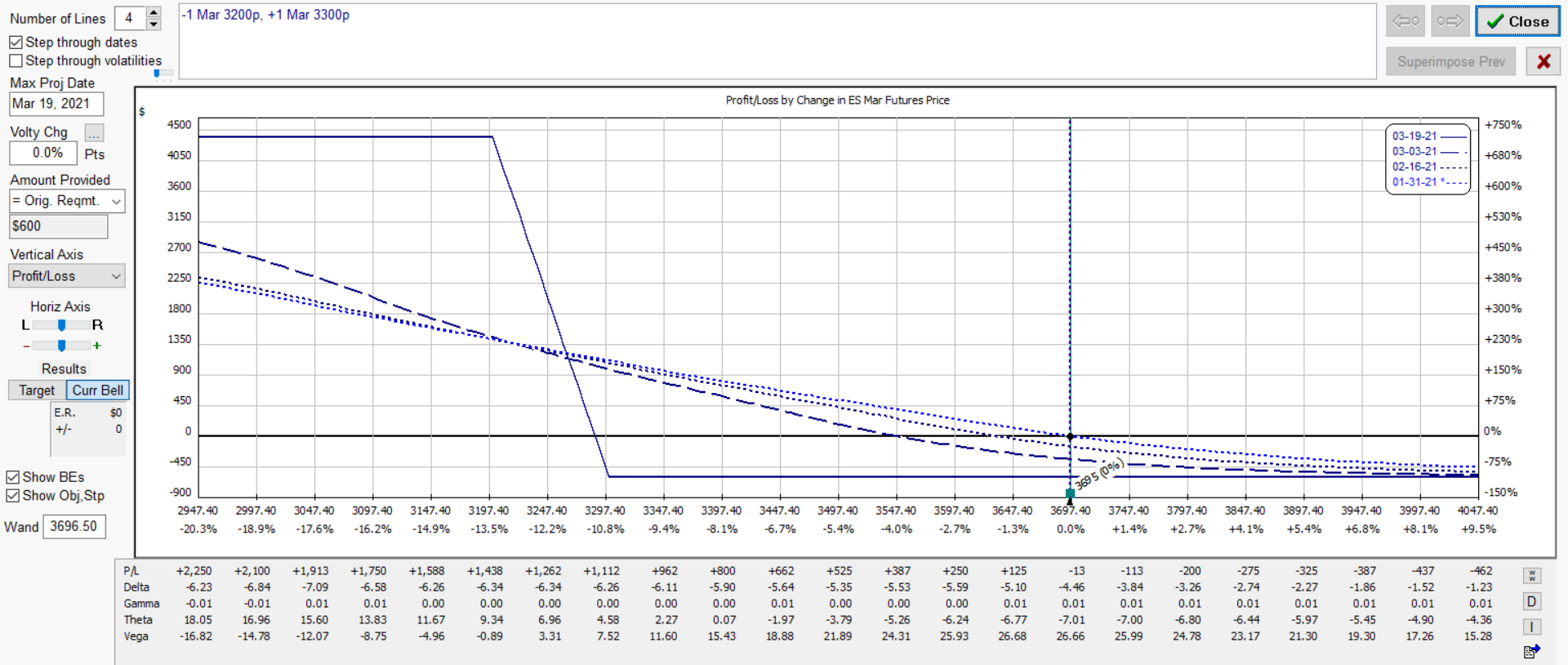
Task: Click the 3697.40 x-axis price label
Action: [x=1071, y=511]
